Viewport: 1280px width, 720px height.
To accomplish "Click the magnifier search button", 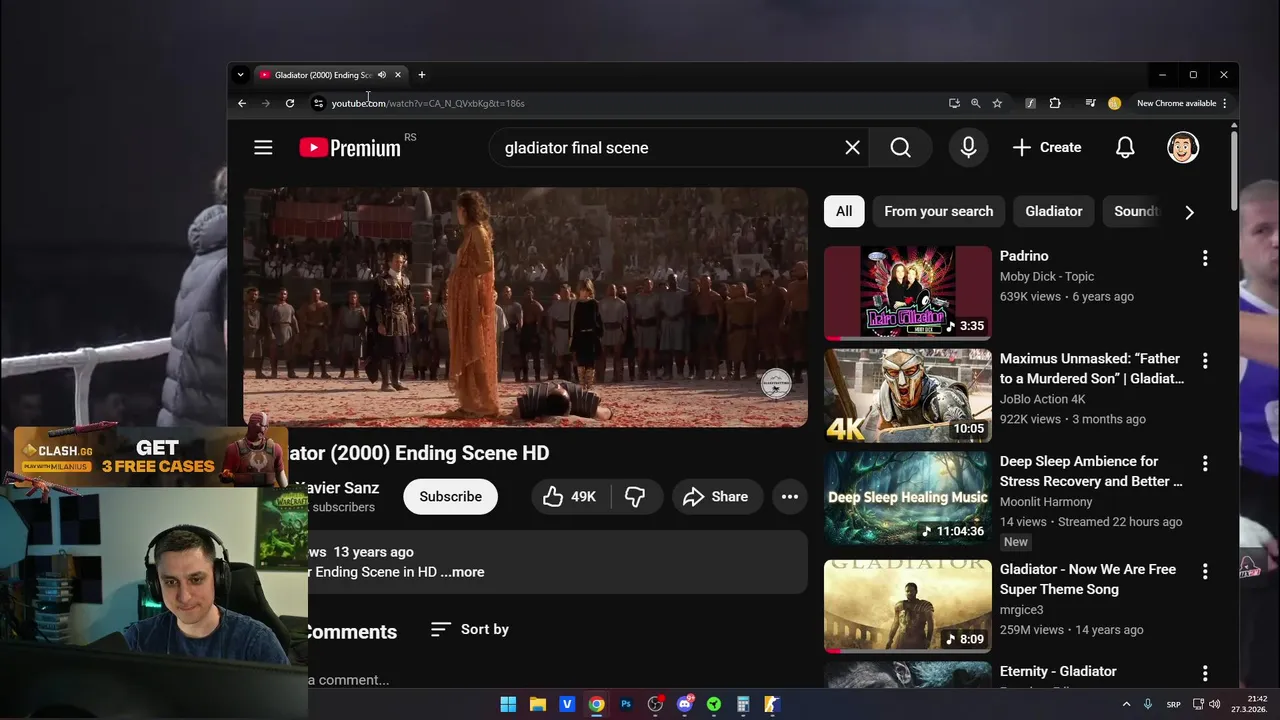I will click(x=900, y=148).
